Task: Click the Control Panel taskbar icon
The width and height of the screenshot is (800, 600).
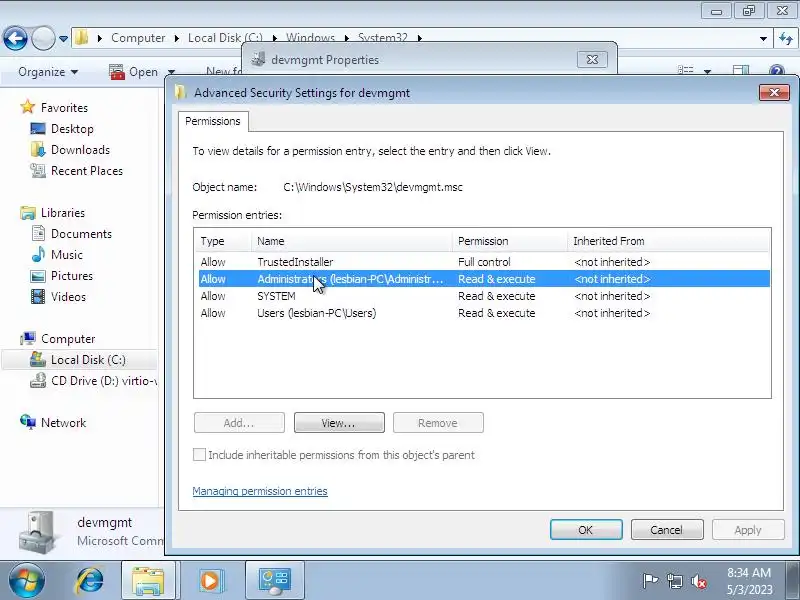Action: [x=274, y=581]
